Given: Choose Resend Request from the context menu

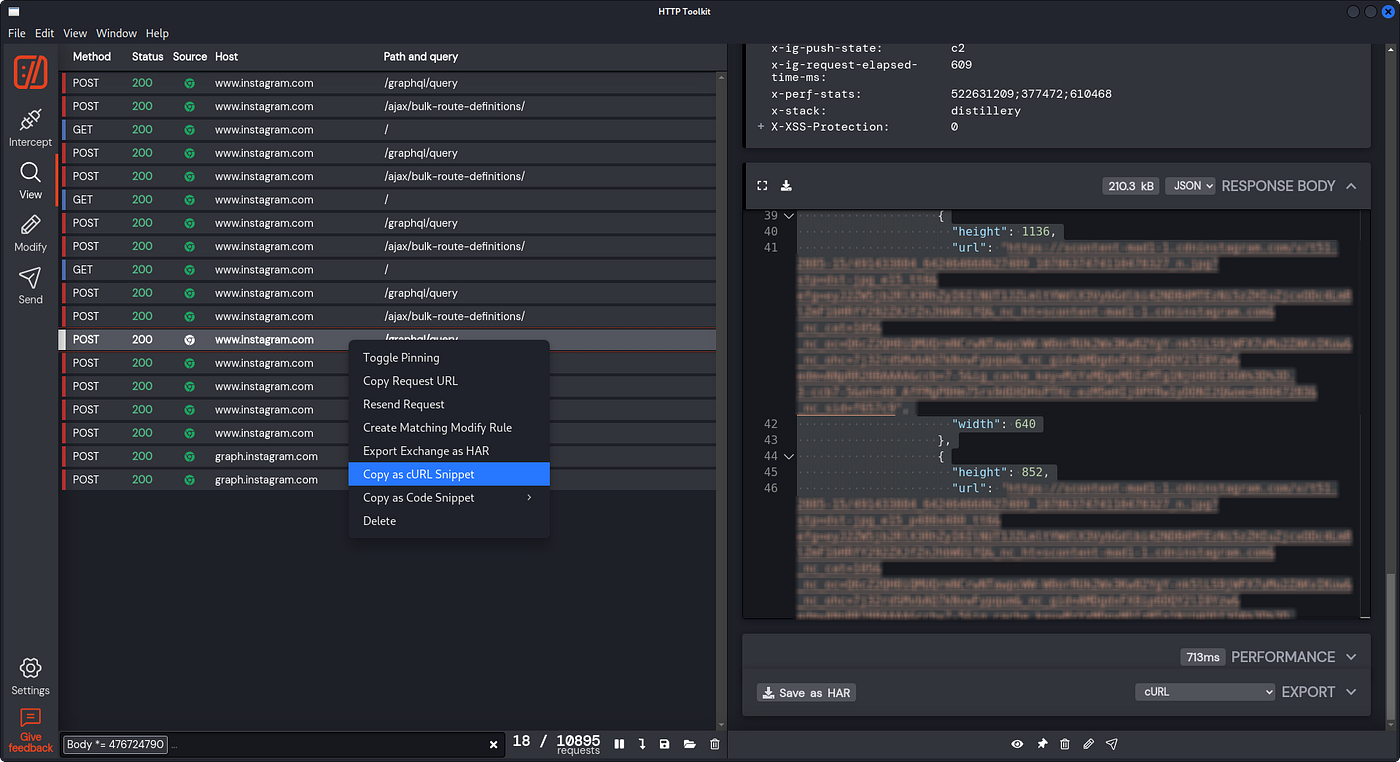Looking at the screenshot, I should point(449,404).
